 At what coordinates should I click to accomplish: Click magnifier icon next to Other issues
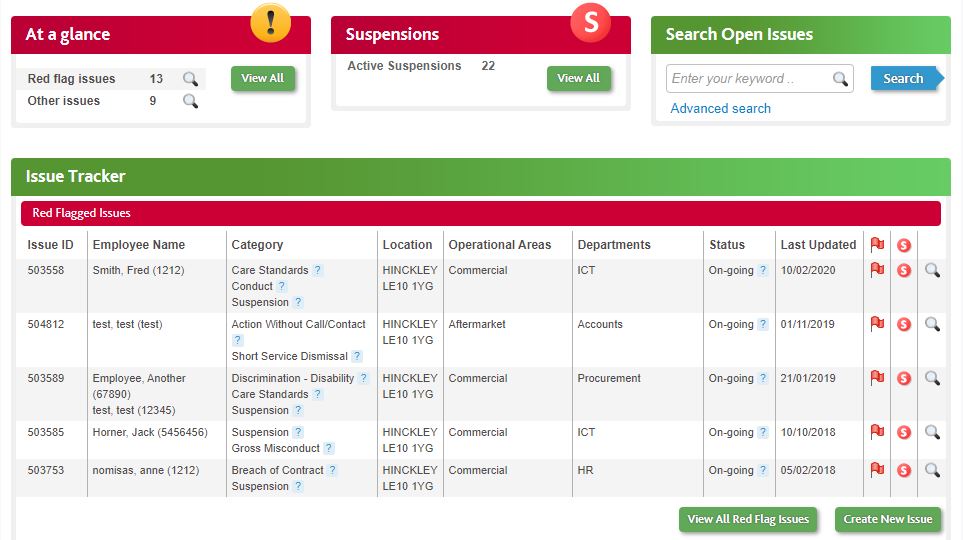click(190, 101)
